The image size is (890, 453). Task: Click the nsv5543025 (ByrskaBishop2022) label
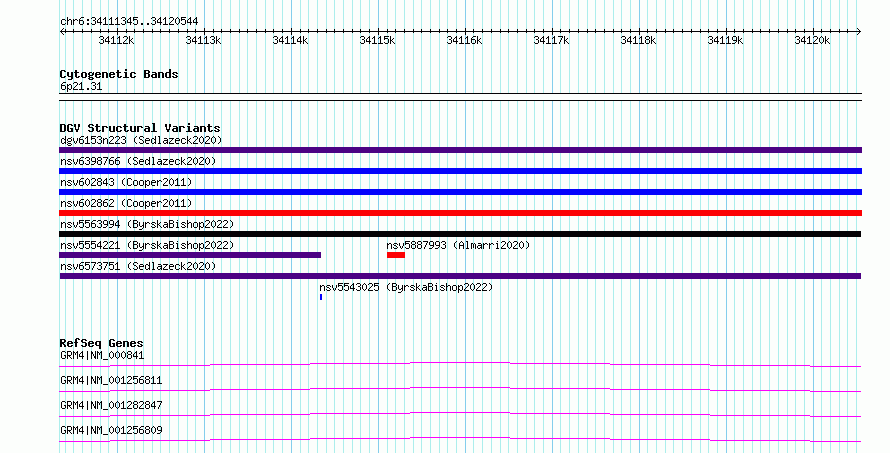pyautogui.click(x=406, y=287)
